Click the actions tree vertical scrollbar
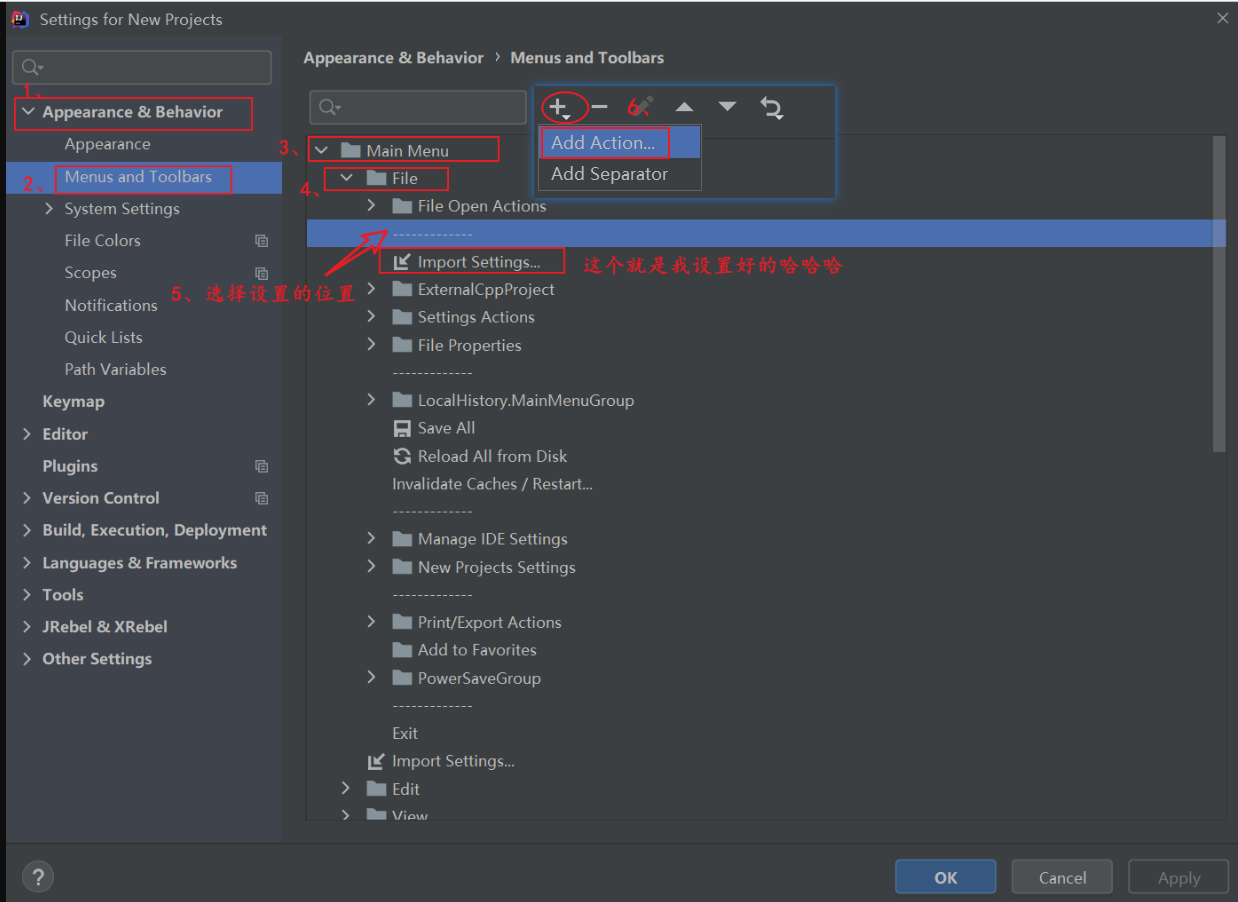Screen dimensions: 1238x902 click(1218, 294)
